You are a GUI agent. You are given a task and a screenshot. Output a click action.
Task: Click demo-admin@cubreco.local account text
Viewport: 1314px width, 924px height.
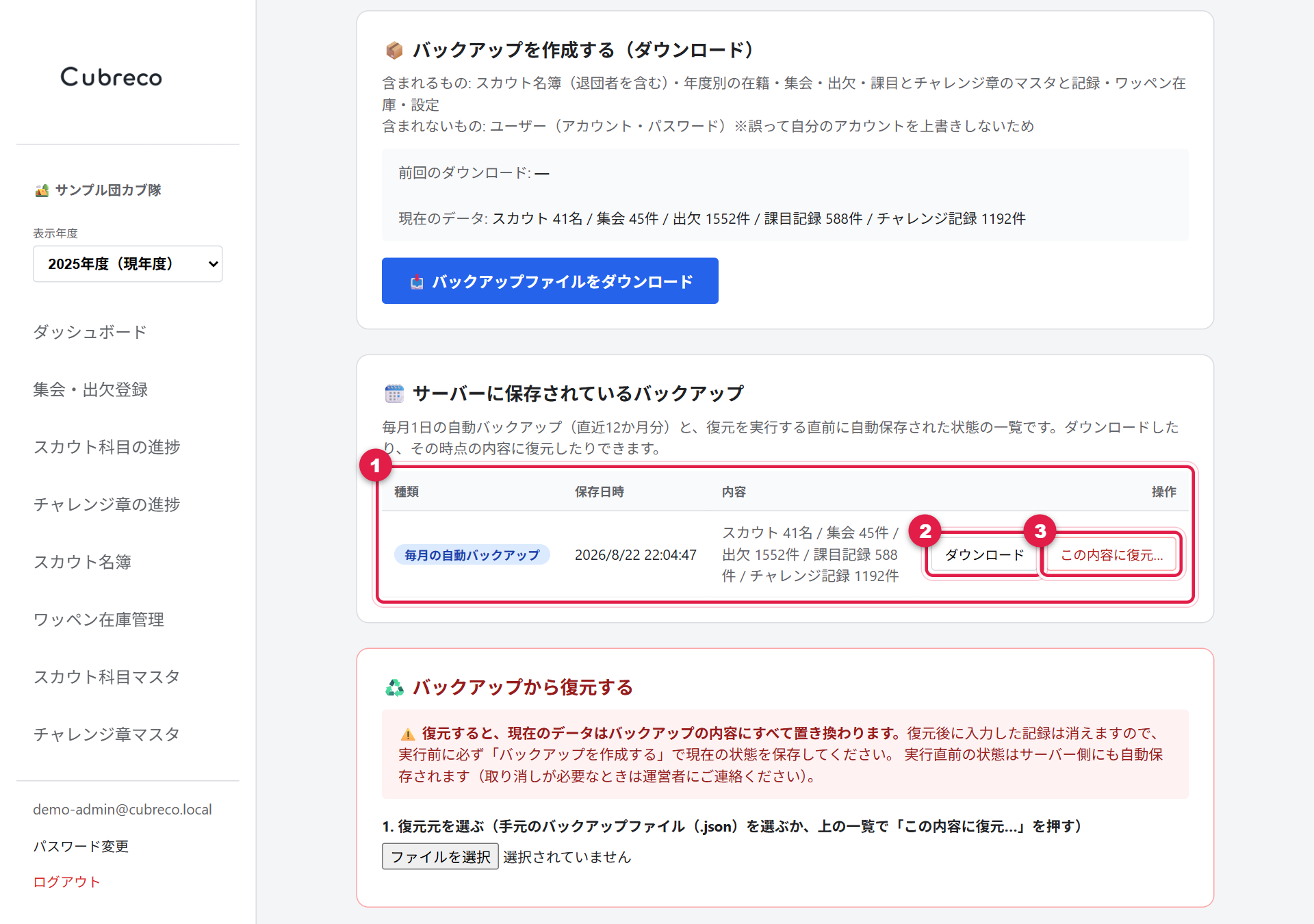(x=123, y=809)
